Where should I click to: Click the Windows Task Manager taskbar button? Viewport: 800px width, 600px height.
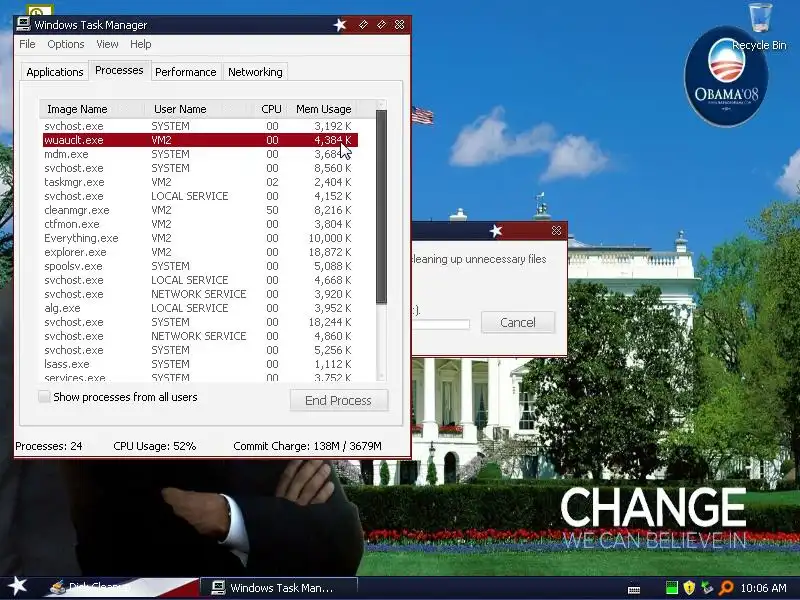click(x=279, y=587)
